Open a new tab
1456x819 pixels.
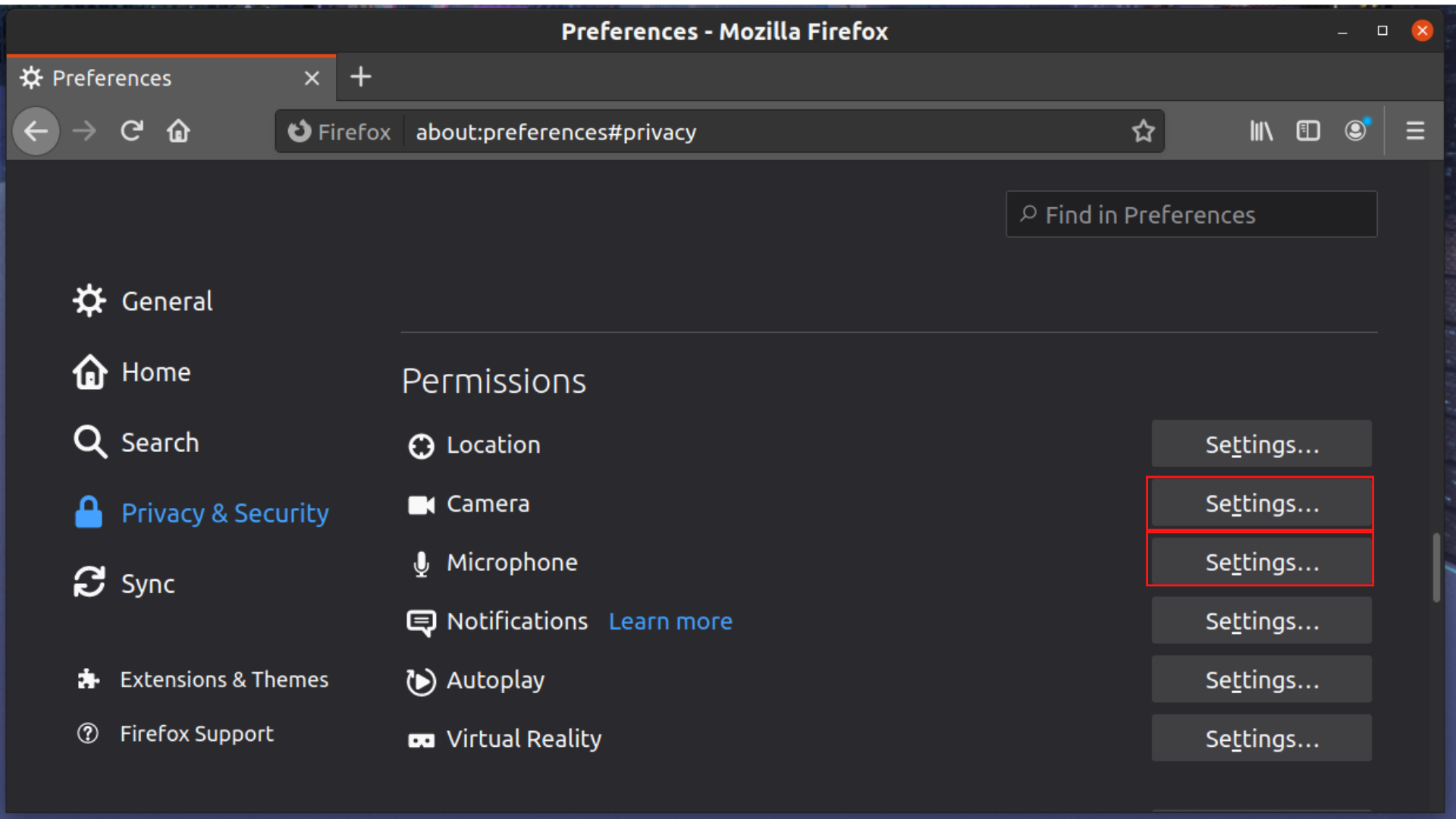tap(361, 77)
